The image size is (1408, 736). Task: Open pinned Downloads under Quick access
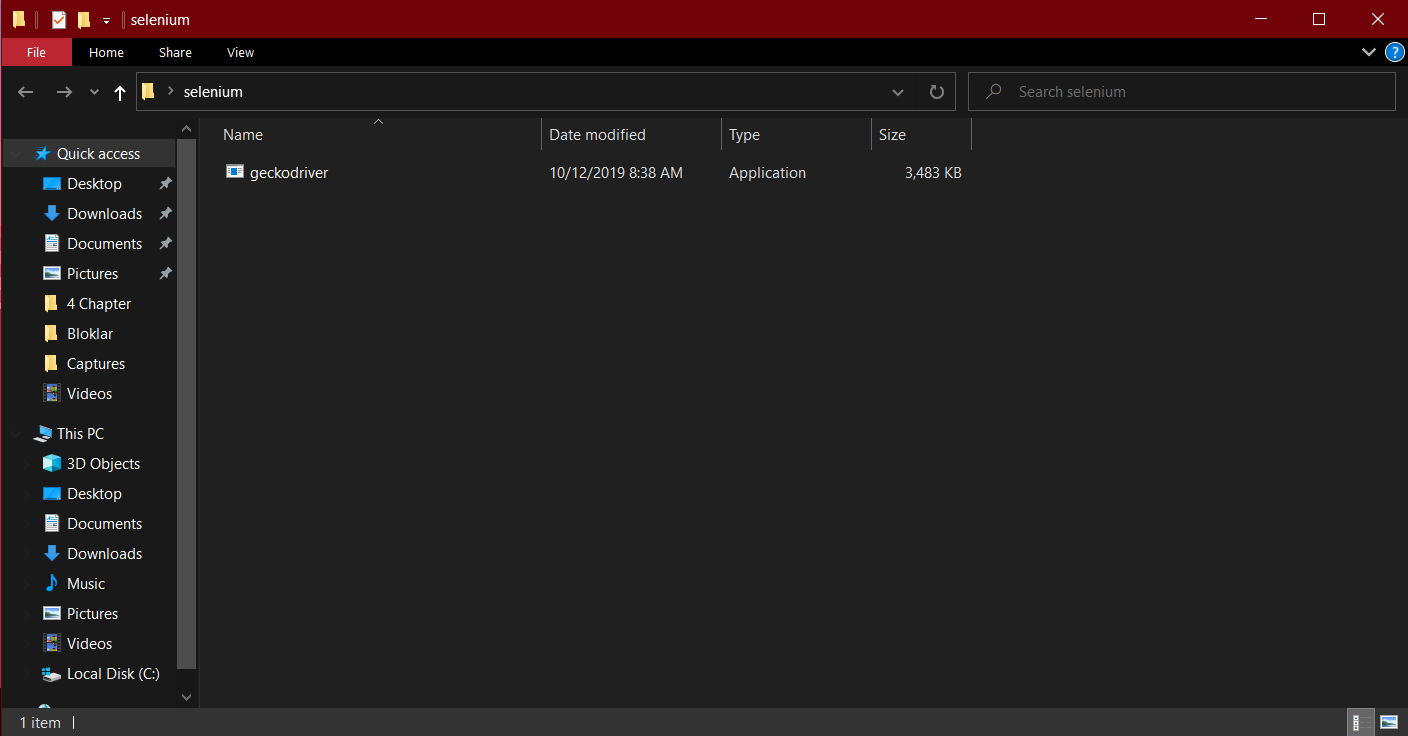coord(104,213)
